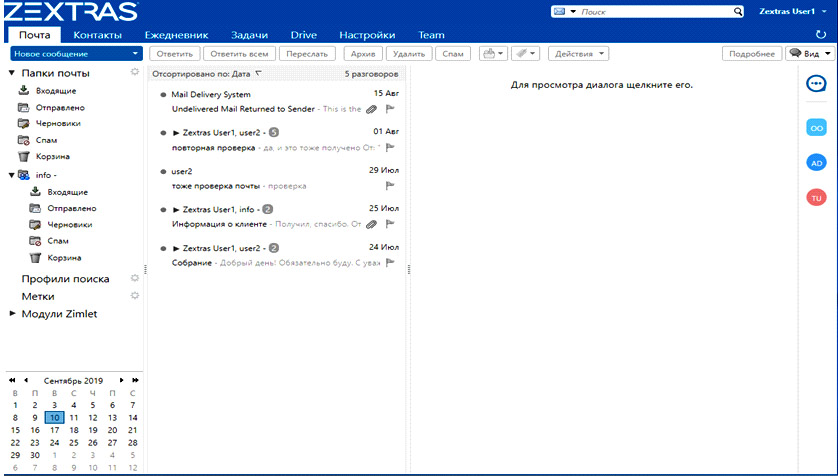This screenshot has height=476, width=838.
Task: Open main Спам folder
Action: 46,140
